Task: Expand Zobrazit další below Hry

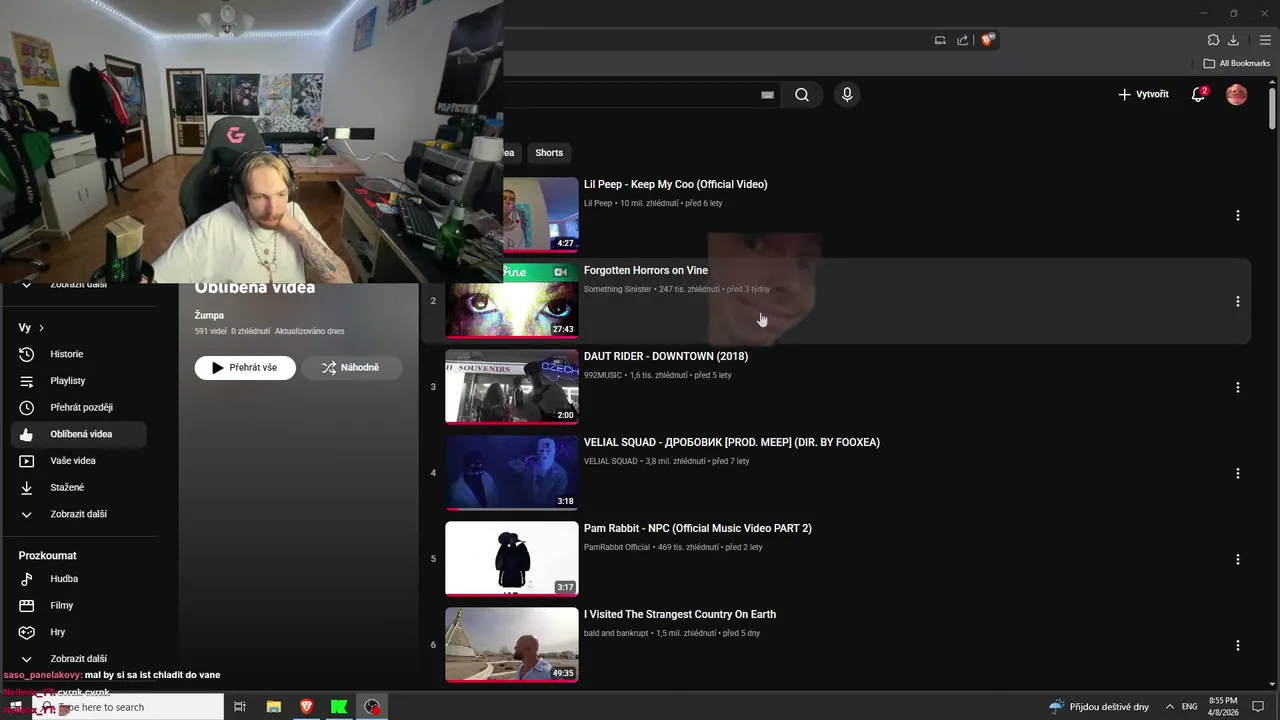Action: pyautogui.click(x=79, y=659)
